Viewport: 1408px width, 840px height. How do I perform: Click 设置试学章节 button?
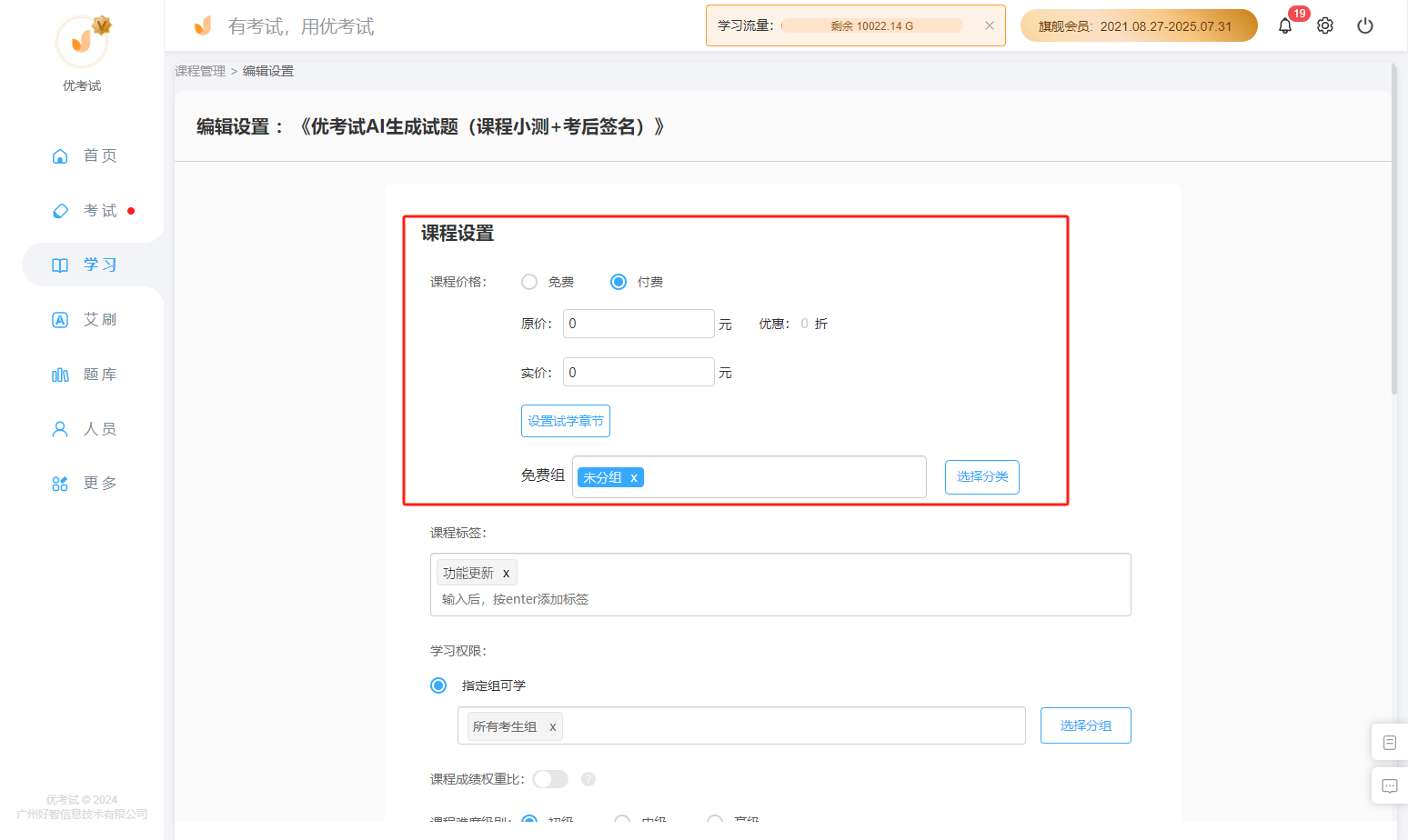pos(566,421)
